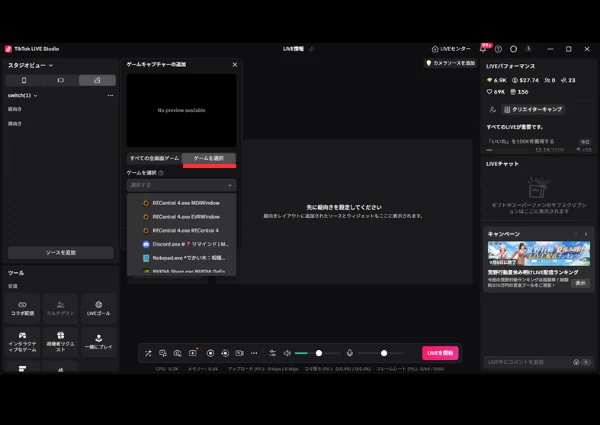The width and height of the screenshot is (600, 425).
Task: Click the pink LIVEを開始 button
Action: point(440,353)
